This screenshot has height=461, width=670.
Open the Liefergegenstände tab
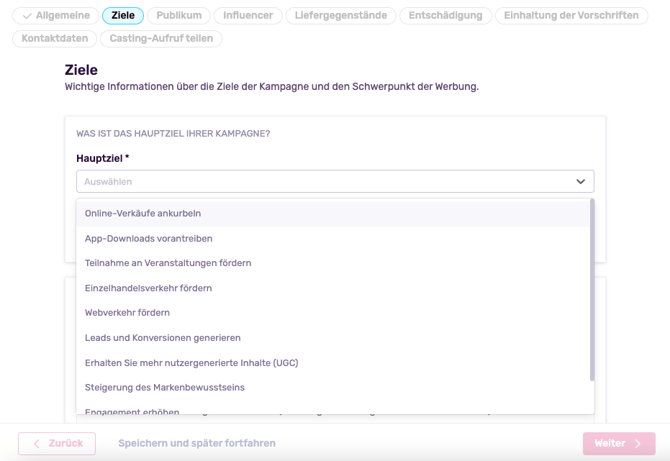[x=341, y=16]
